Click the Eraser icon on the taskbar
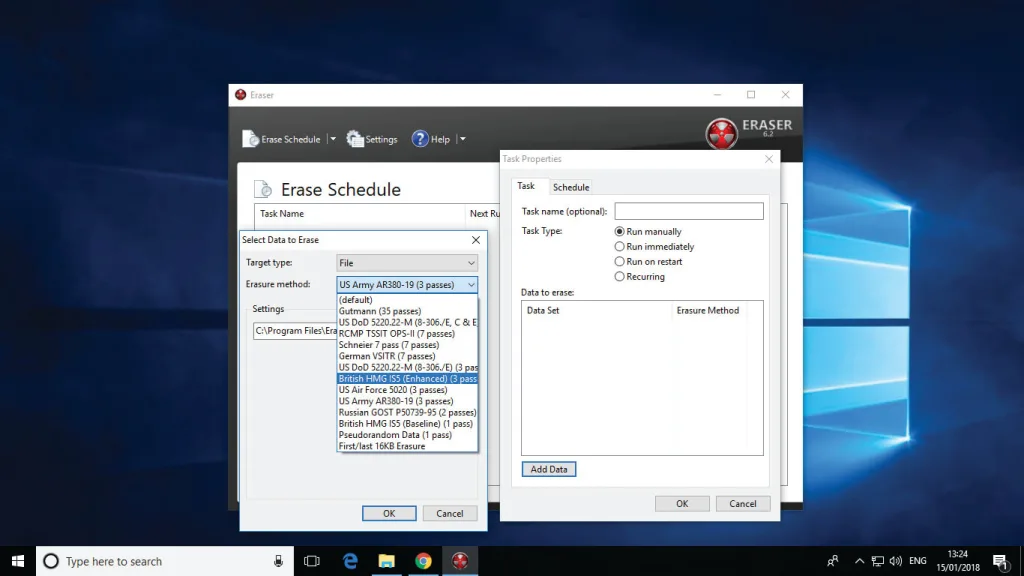 coord(460,561)
